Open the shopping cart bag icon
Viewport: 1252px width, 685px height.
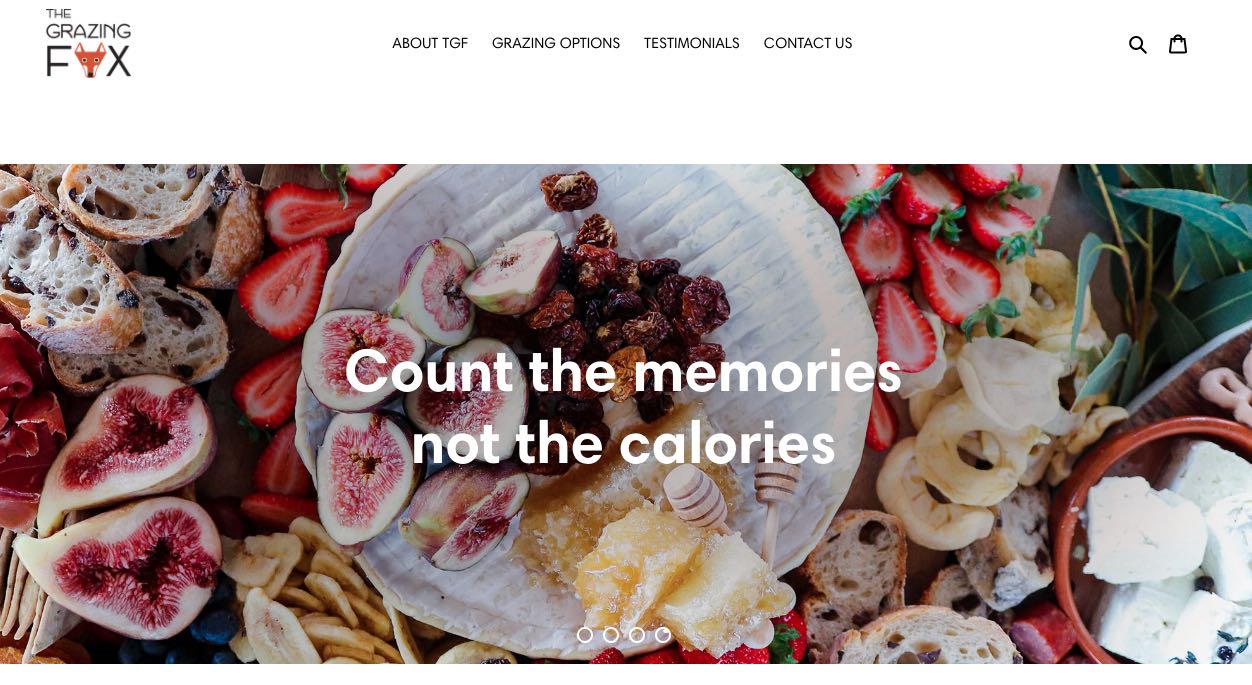[1178, 43]
